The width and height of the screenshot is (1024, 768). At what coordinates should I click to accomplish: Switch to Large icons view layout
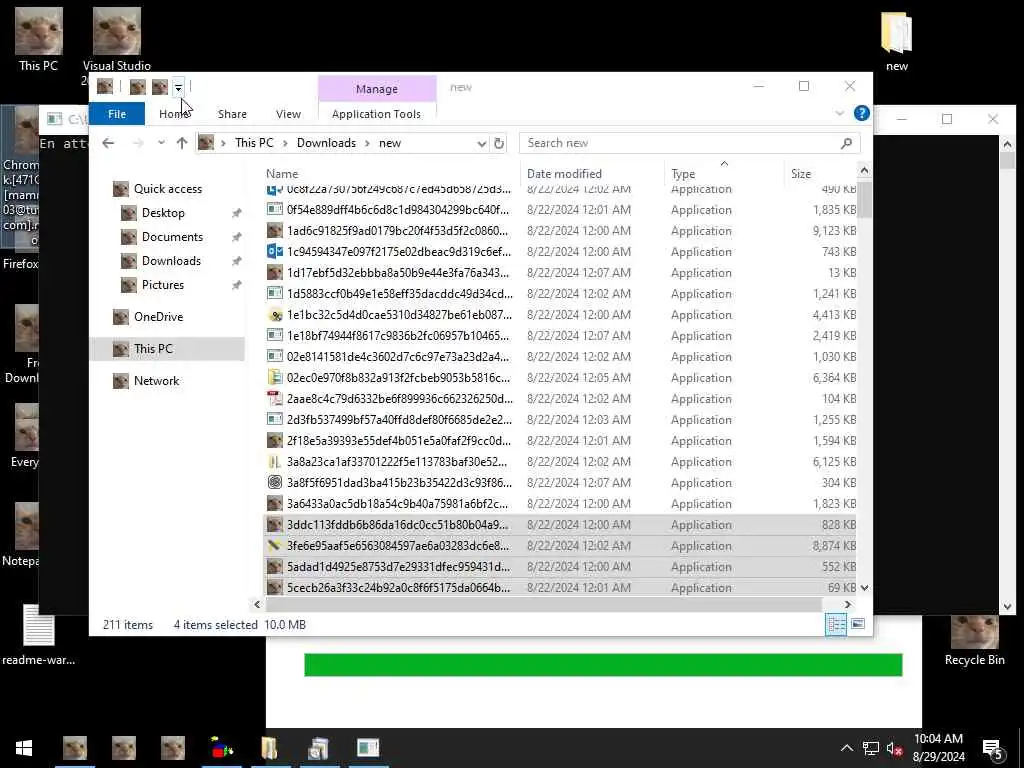point(857,624)
